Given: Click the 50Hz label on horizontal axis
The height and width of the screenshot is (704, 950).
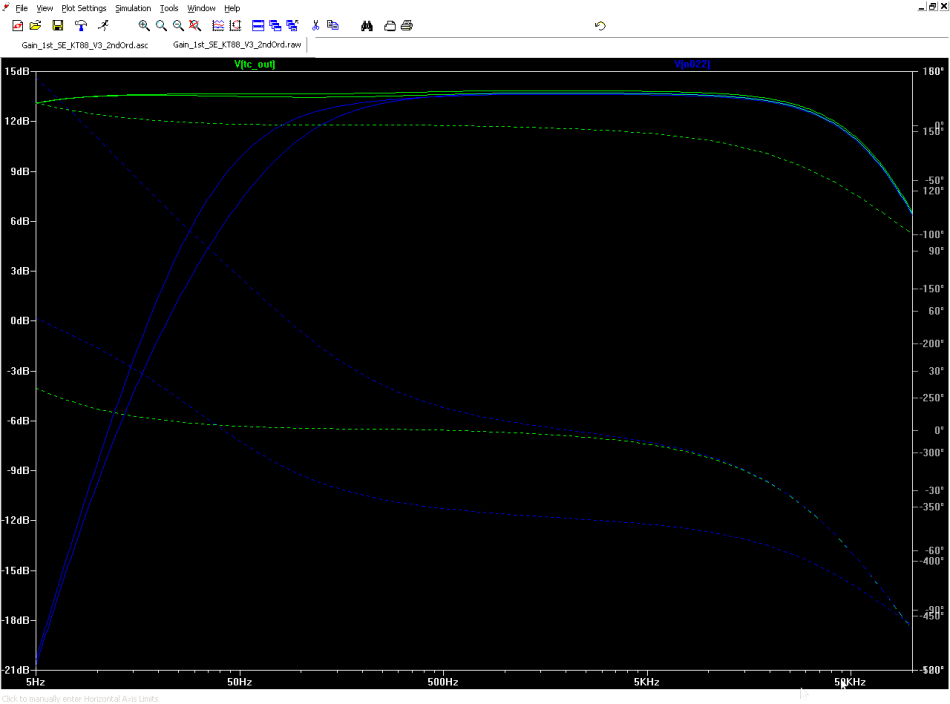Looking at the screenshot, I should click(x=239, y=682).
